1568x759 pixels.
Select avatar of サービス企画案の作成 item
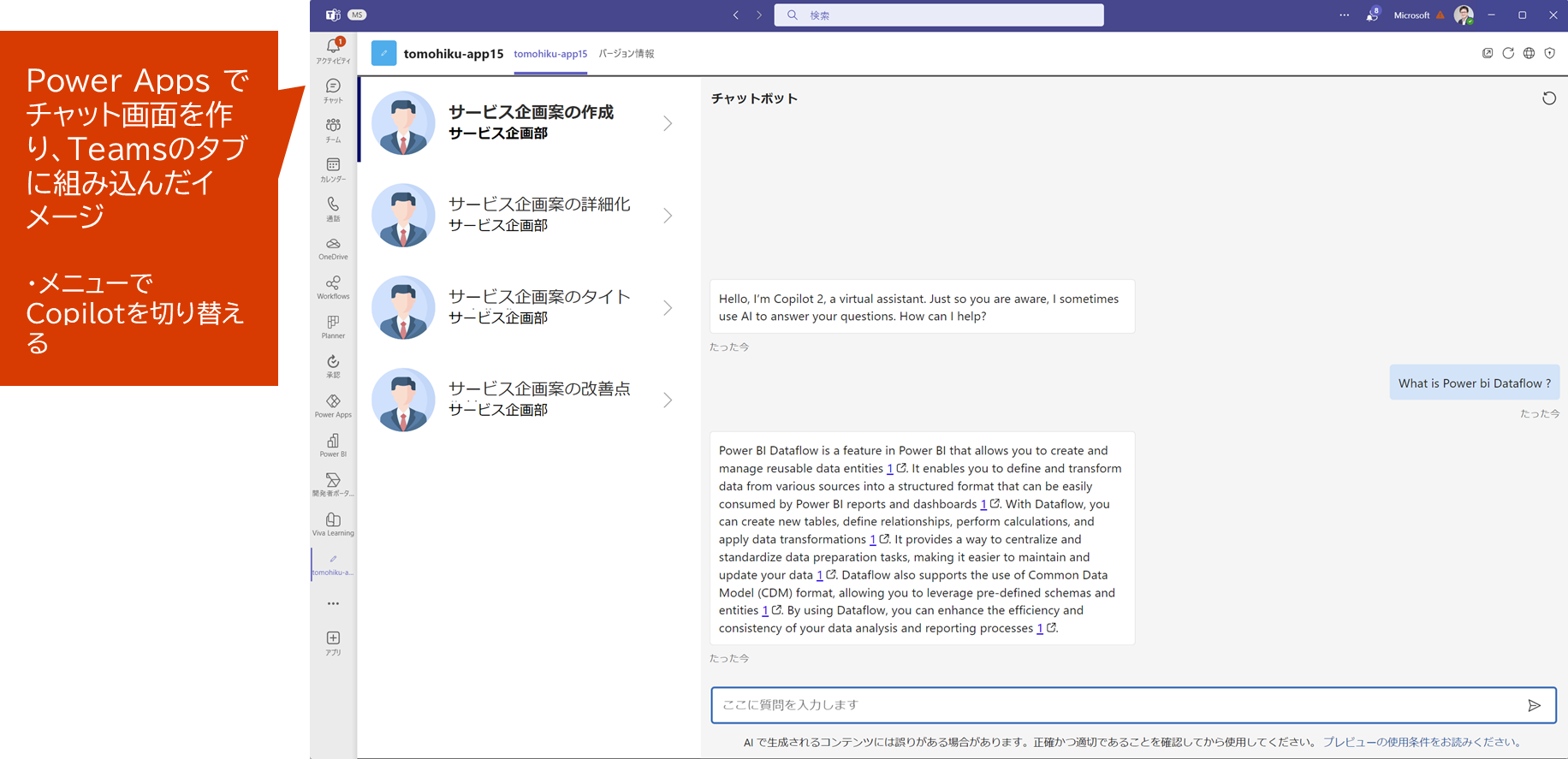(x=403, y=123)
